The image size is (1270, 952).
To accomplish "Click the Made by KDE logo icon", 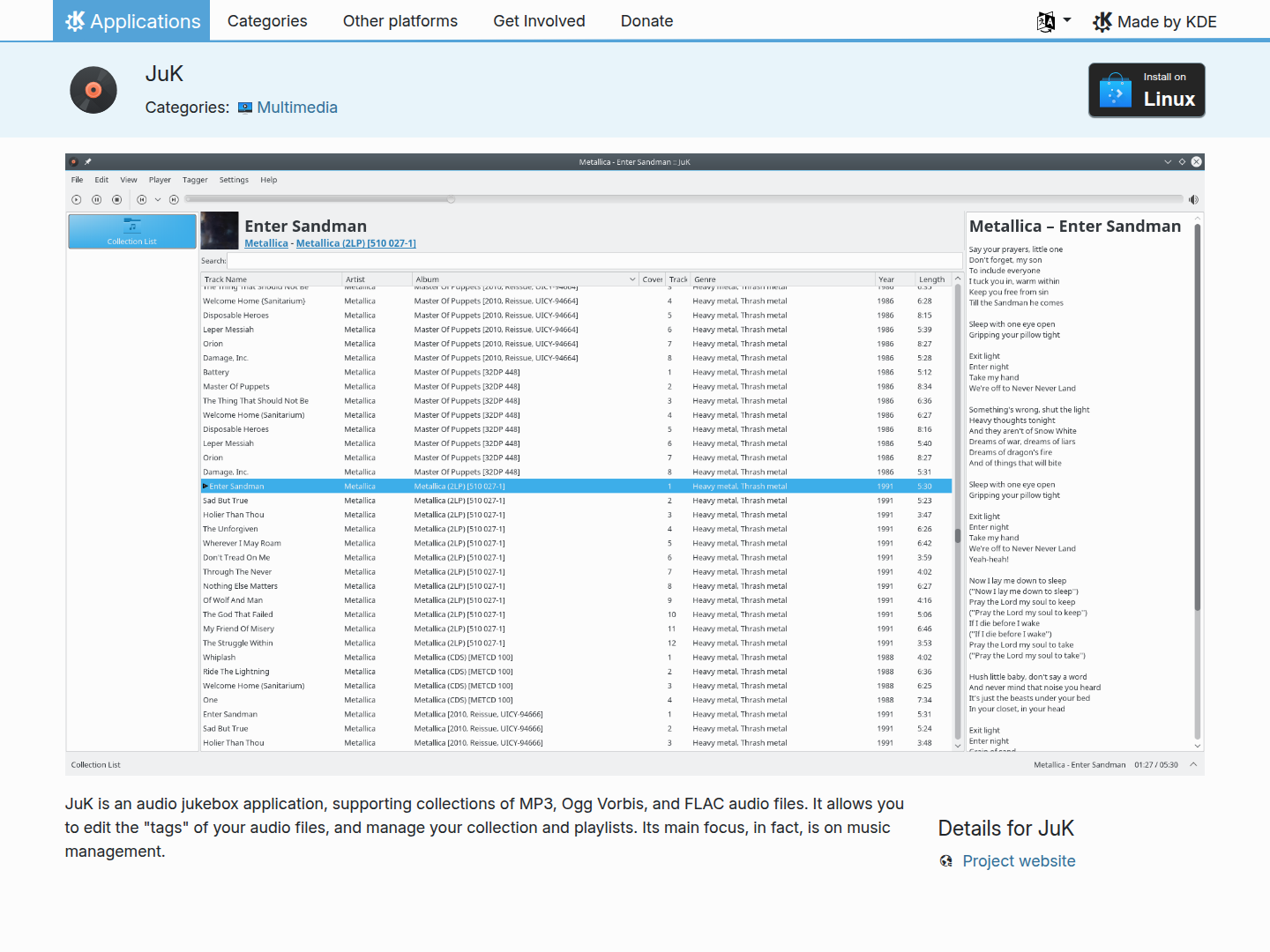I will point(1102,22).
